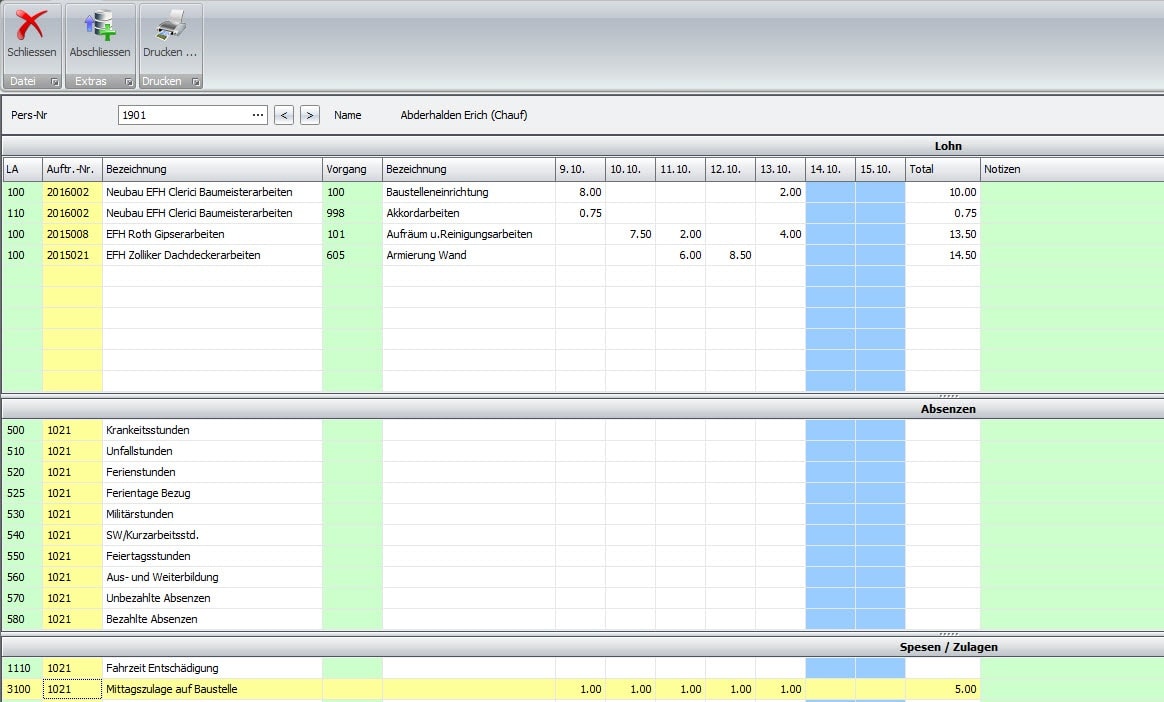
Task: Click the splitter grip above Absenzen
Action: (x=948, y=396)
